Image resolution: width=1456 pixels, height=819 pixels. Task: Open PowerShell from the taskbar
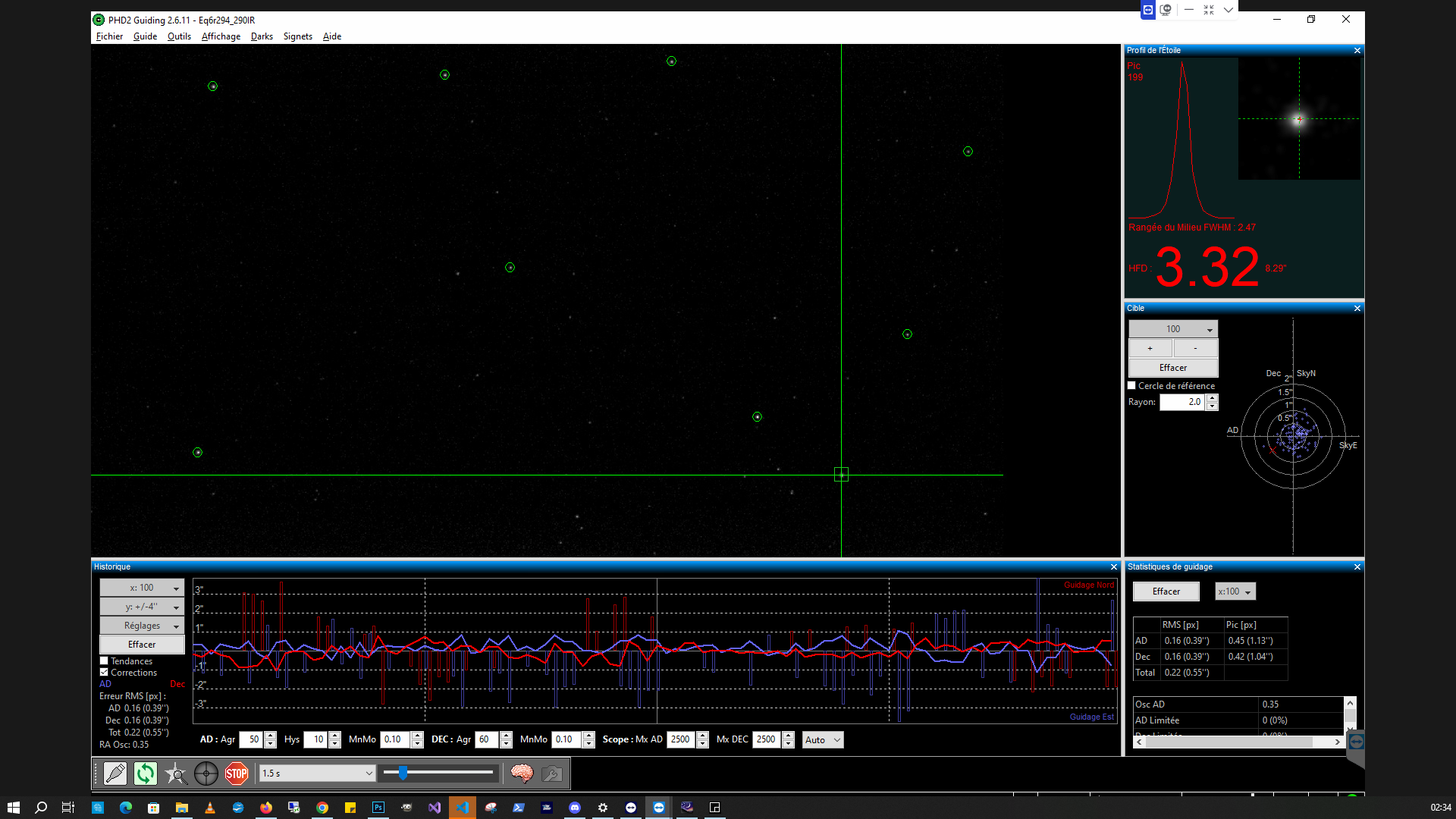[519, 808]
